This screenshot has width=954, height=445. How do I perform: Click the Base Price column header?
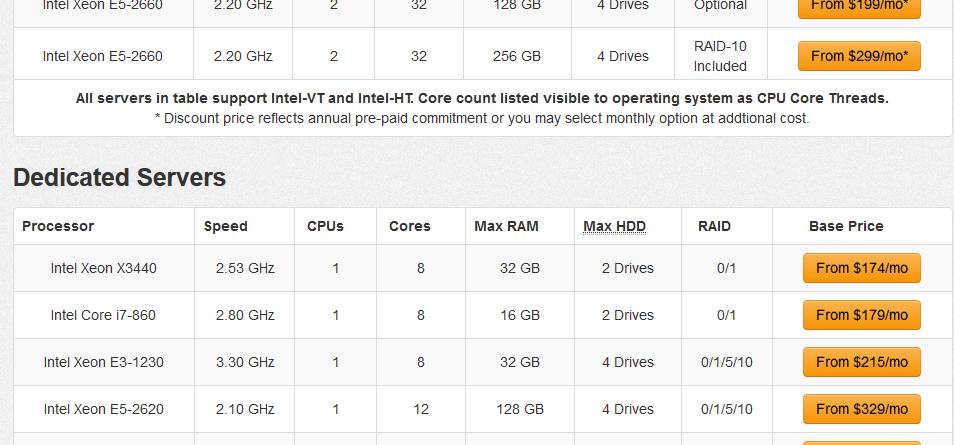pos(846,226)
